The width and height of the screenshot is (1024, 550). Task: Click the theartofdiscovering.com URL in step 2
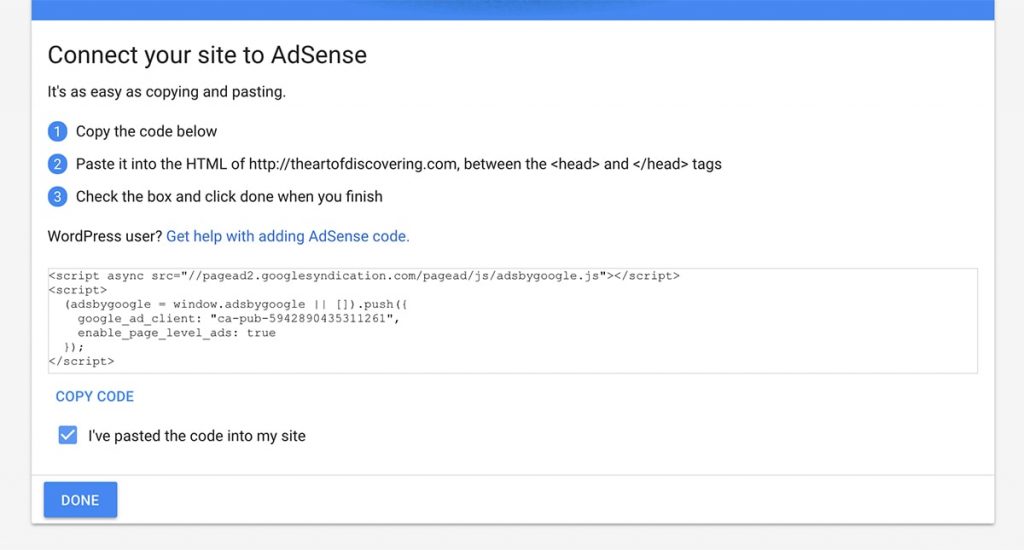[x=353, y=164]
